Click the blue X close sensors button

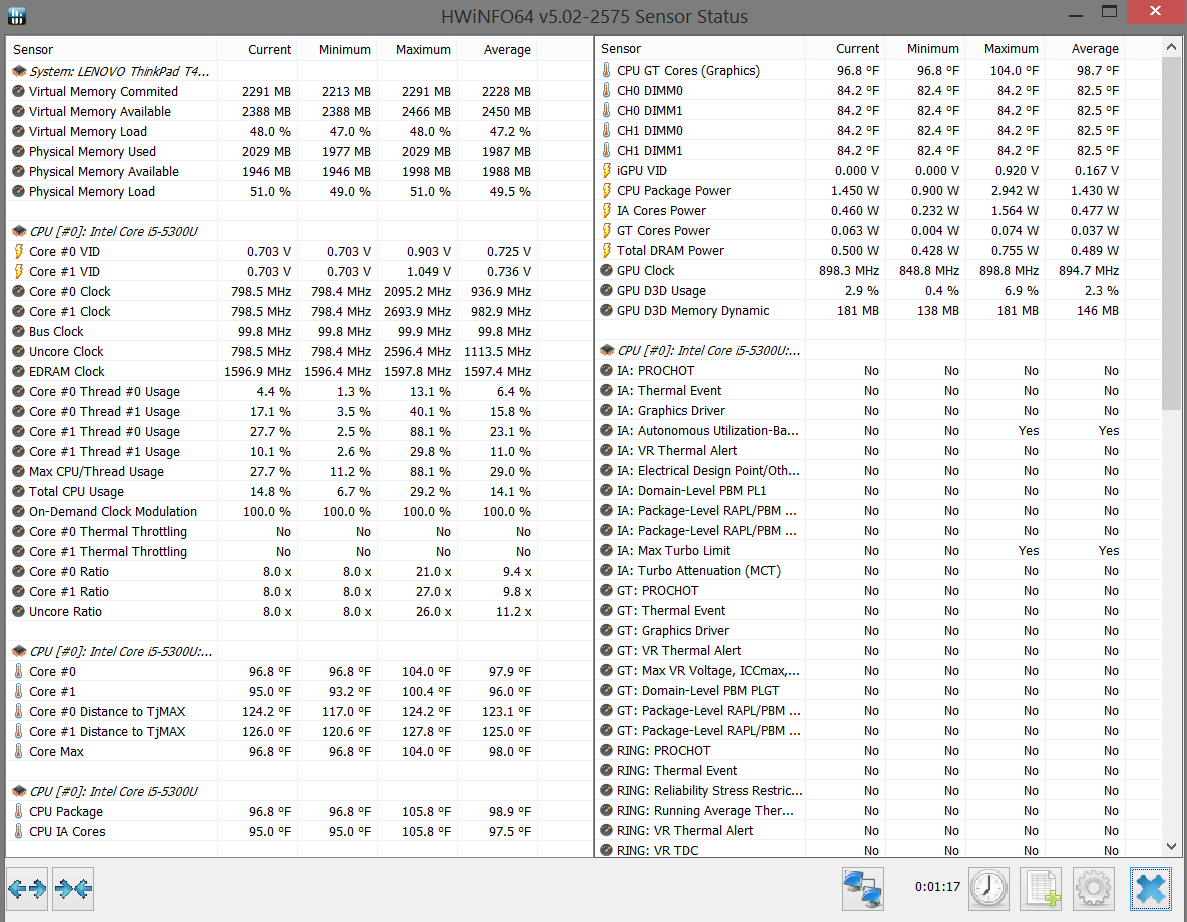click(1151, 889)
